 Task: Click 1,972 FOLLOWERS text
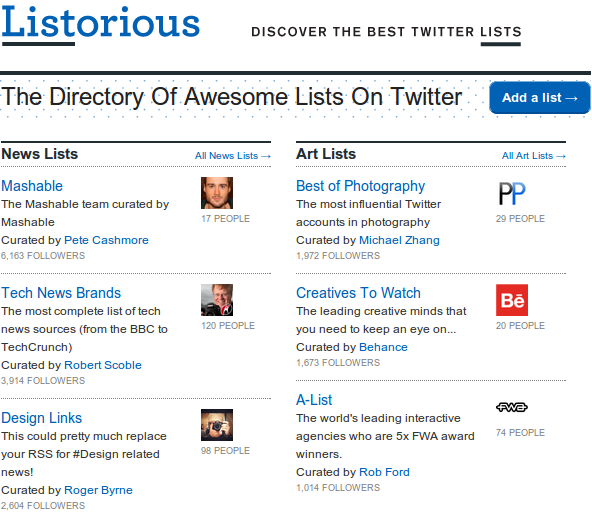338,256
